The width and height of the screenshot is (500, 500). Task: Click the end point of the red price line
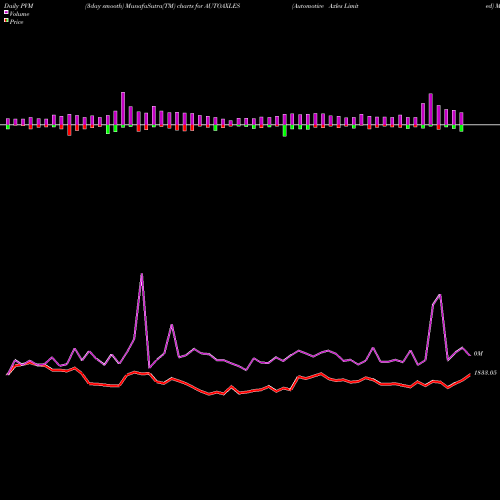470,374
